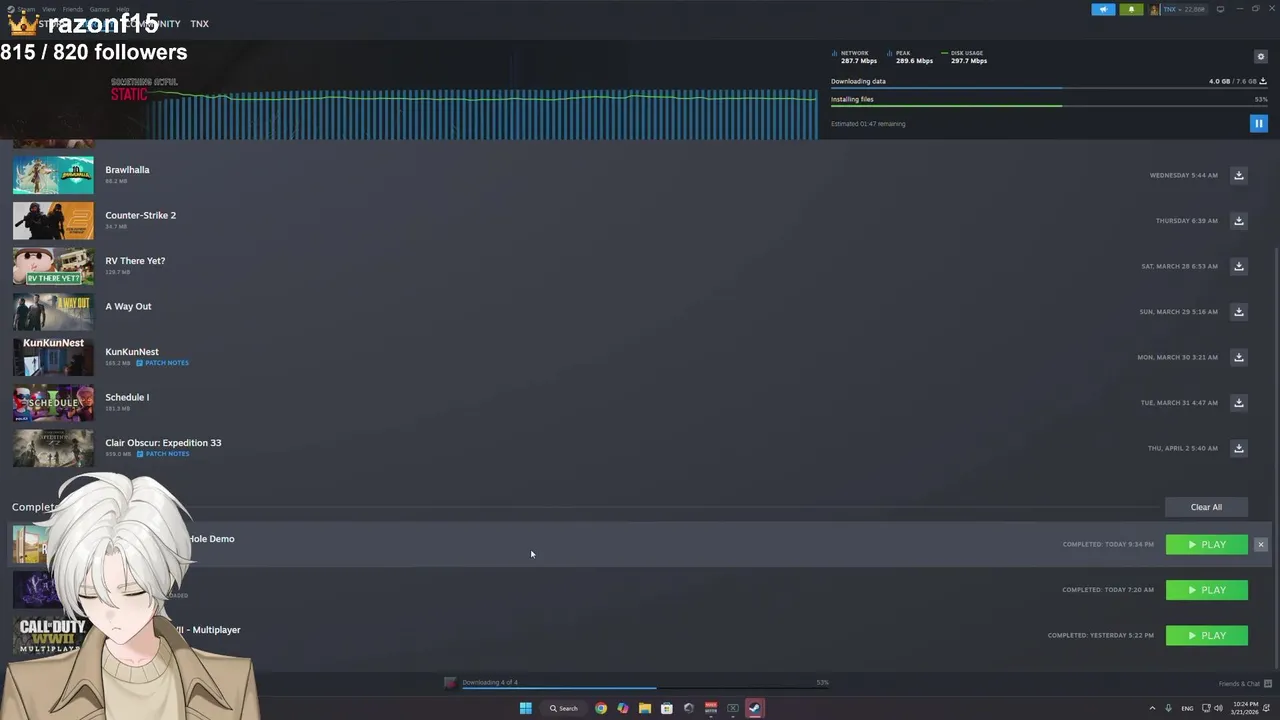The height and width of the screenshot is (720, 1280).
Task: Select Clair Obscur: Expedition 33 title
Action: coord(163,443)
